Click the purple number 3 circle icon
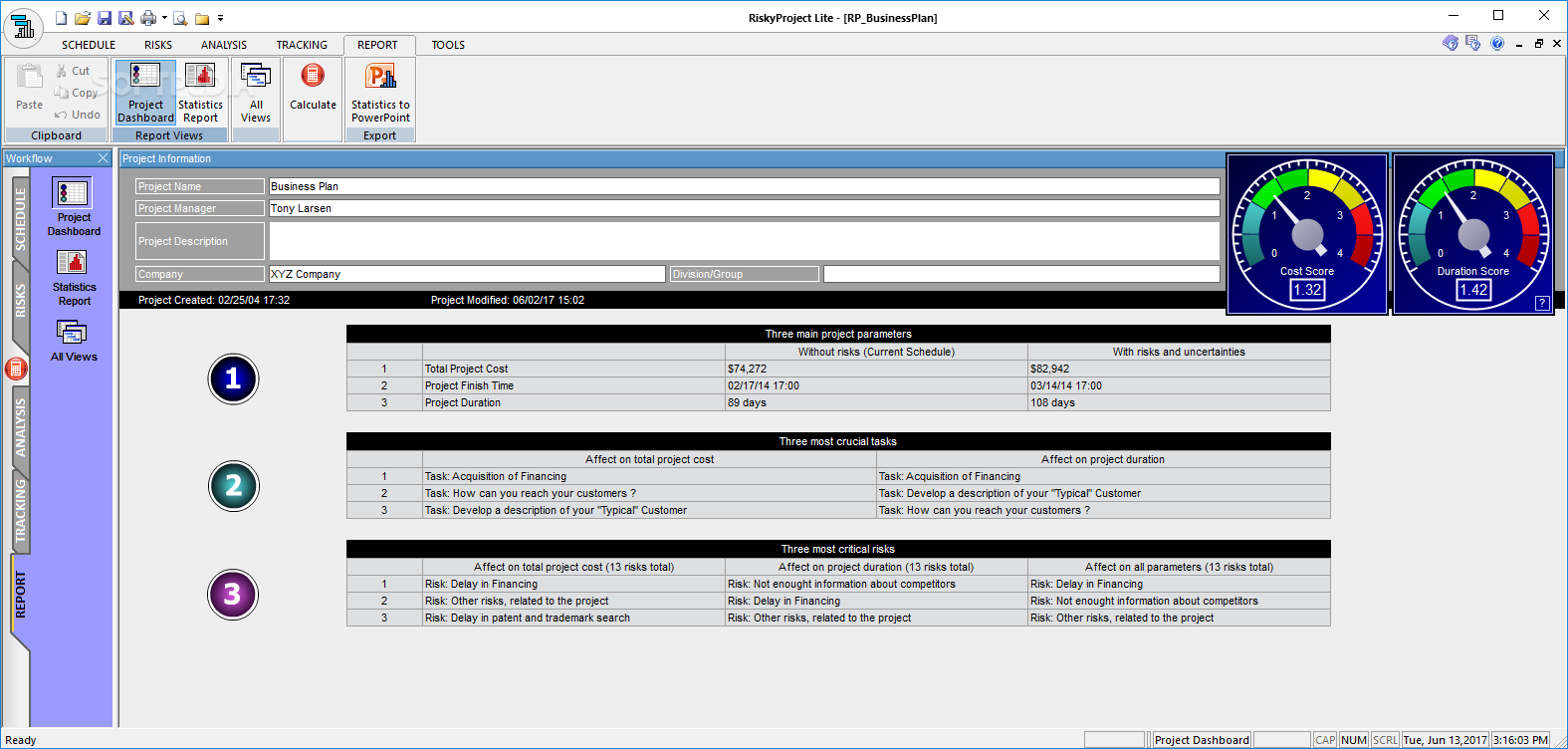1568x749 pixels. (233, 594)
